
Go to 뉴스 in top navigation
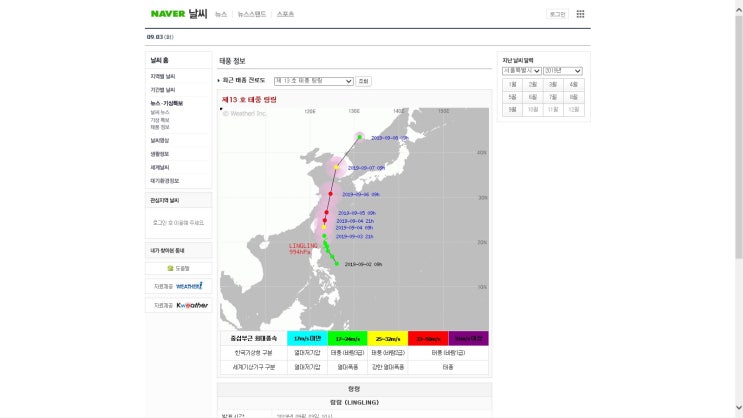point(221,14)
